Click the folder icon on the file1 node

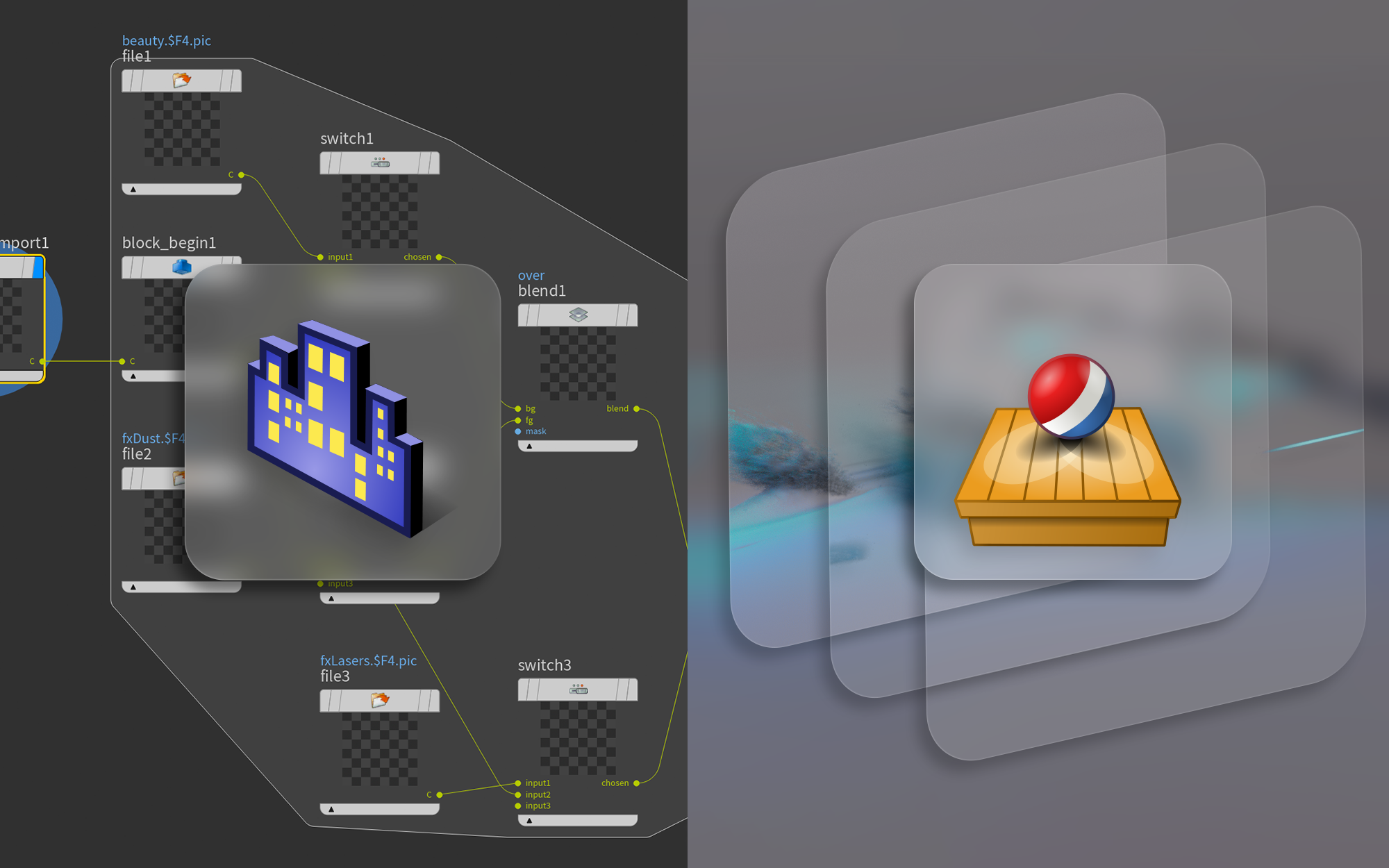[x=182, y=81]
